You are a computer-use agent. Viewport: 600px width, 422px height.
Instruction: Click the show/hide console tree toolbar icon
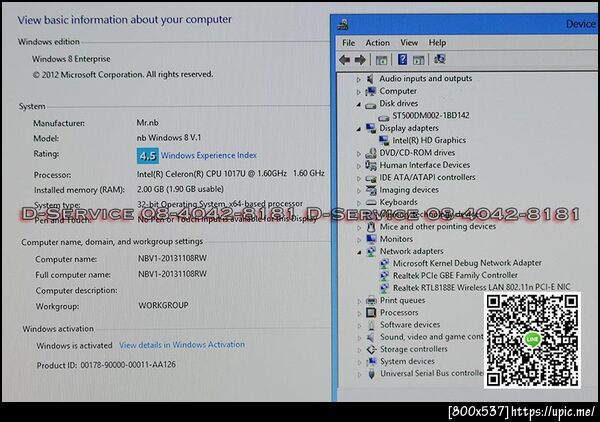click(x=381, y=60)
